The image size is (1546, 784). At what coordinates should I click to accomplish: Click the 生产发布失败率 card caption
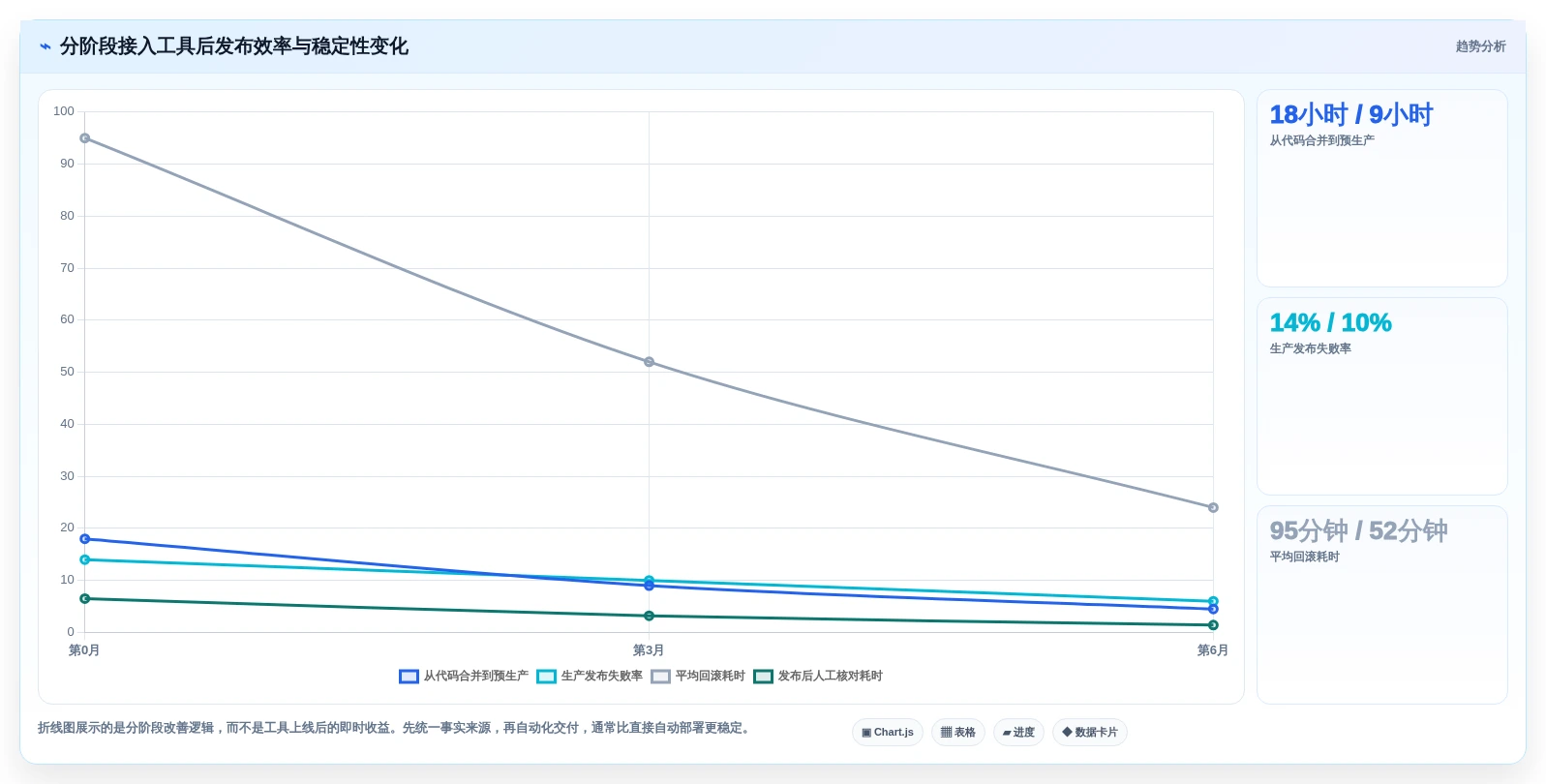tap(1310, 348)
